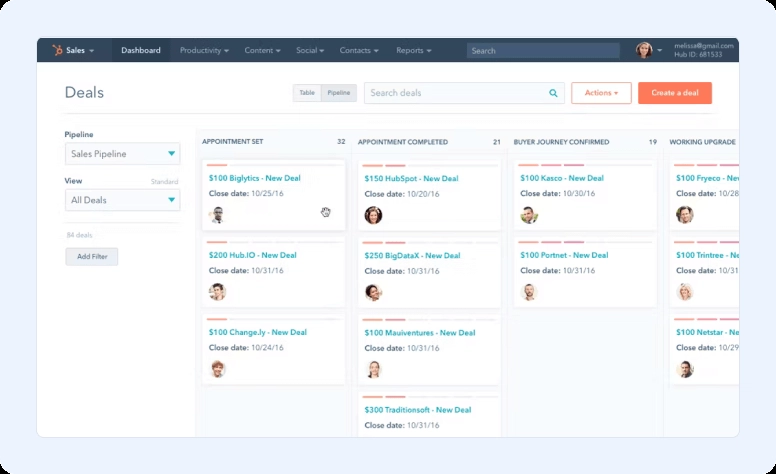The height and width of the screenshot is (474, 776).
Task: Click owner avatar on Biglytics deal card
Action: [217, 215]
